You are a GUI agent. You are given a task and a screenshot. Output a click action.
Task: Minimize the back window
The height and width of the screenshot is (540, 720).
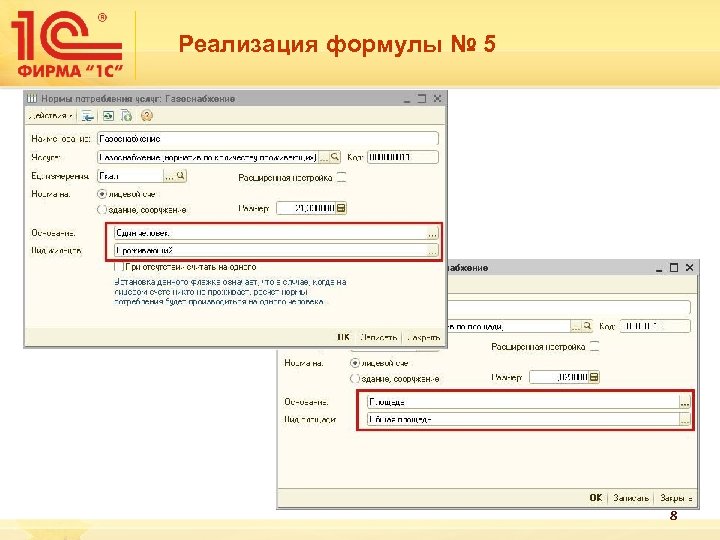(659, 269)
